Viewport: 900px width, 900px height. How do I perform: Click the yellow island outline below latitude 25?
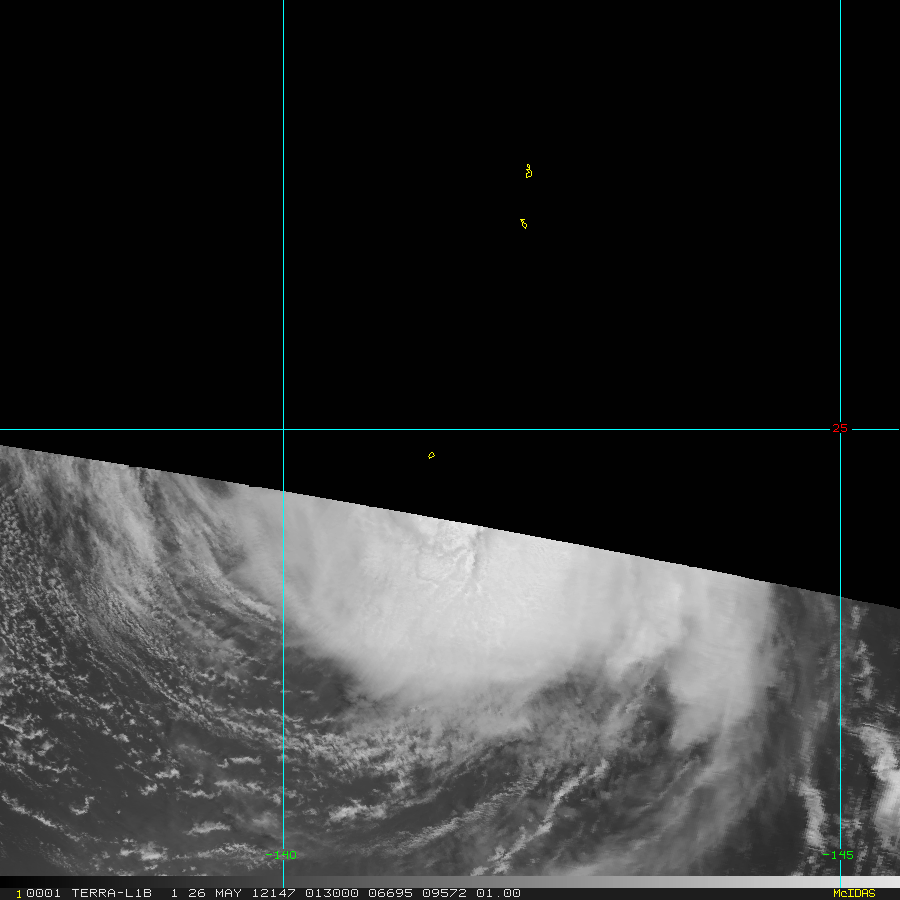[x=432, y=455]
